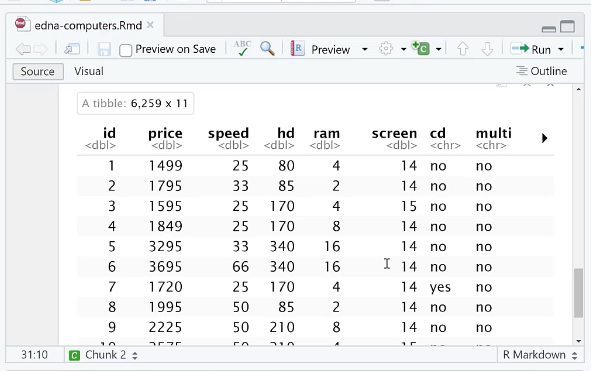Go to previous chunk up arrow
591x371 pixels.
tap(463, 49)
